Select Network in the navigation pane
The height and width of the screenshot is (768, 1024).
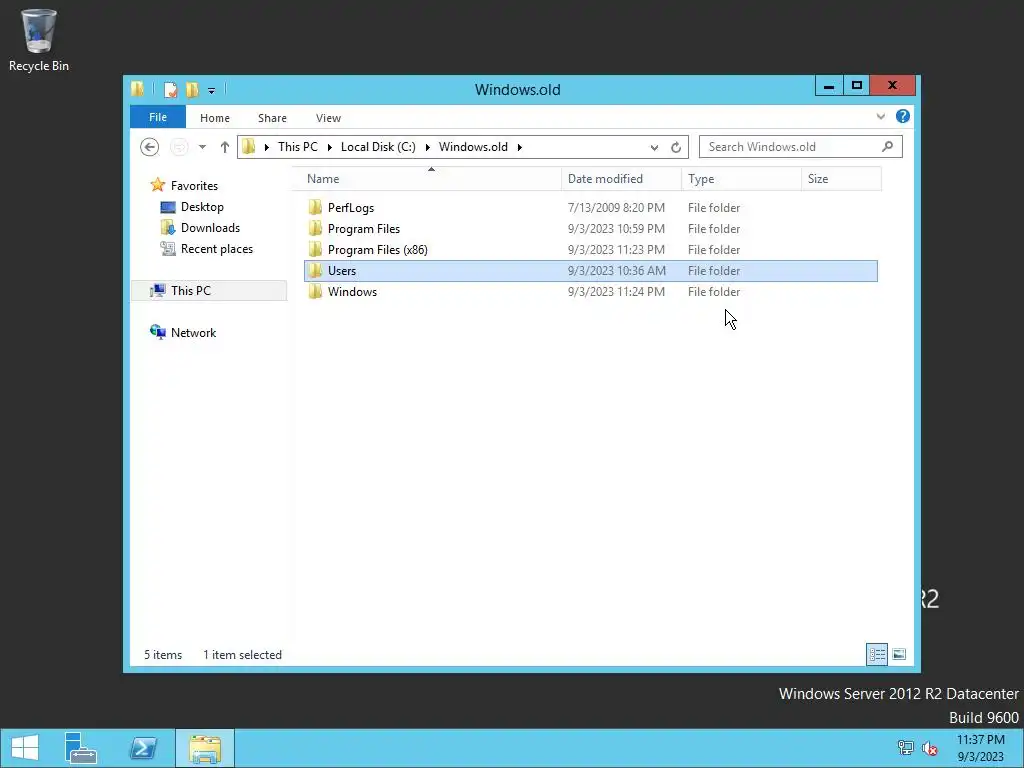(x=193, y=332)
